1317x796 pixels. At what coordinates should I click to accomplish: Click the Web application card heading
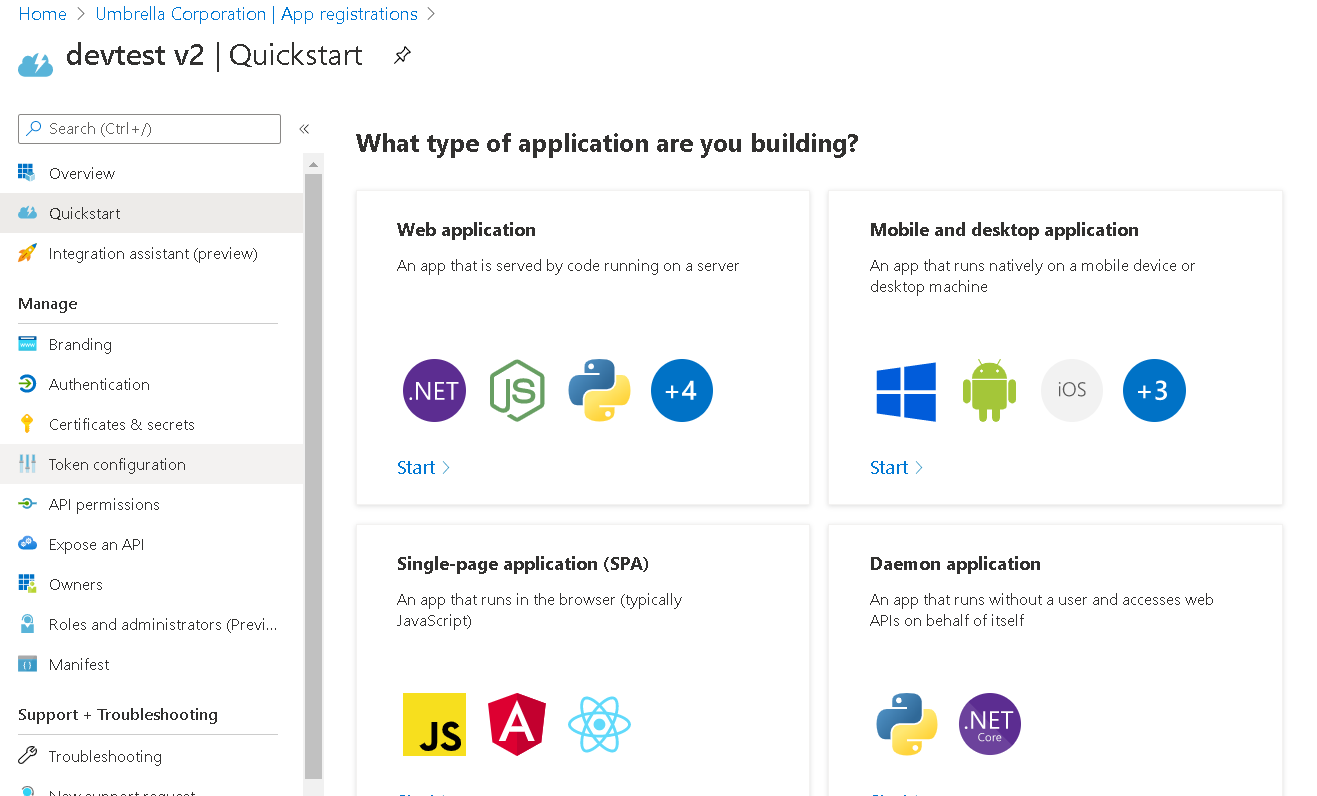[x=466, y=230]
